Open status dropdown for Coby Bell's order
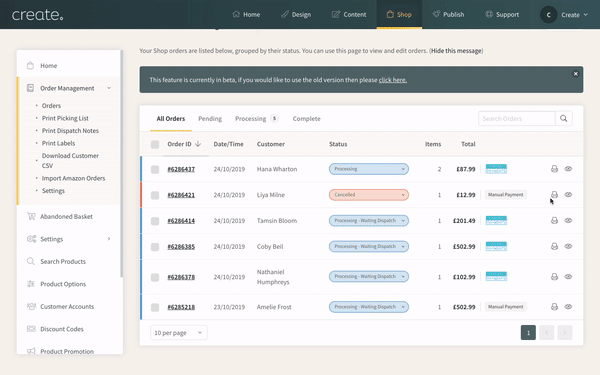 (x=369, y=246)
